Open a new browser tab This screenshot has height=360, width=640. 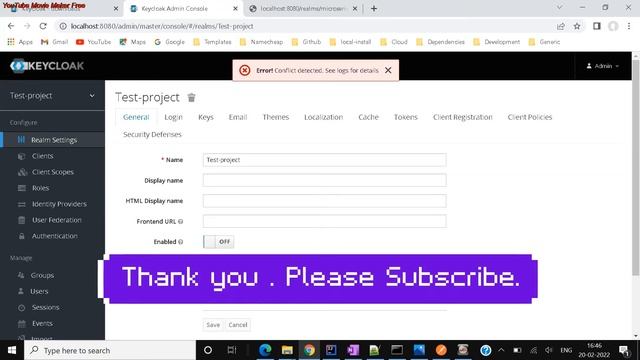[x=374, y=9]
